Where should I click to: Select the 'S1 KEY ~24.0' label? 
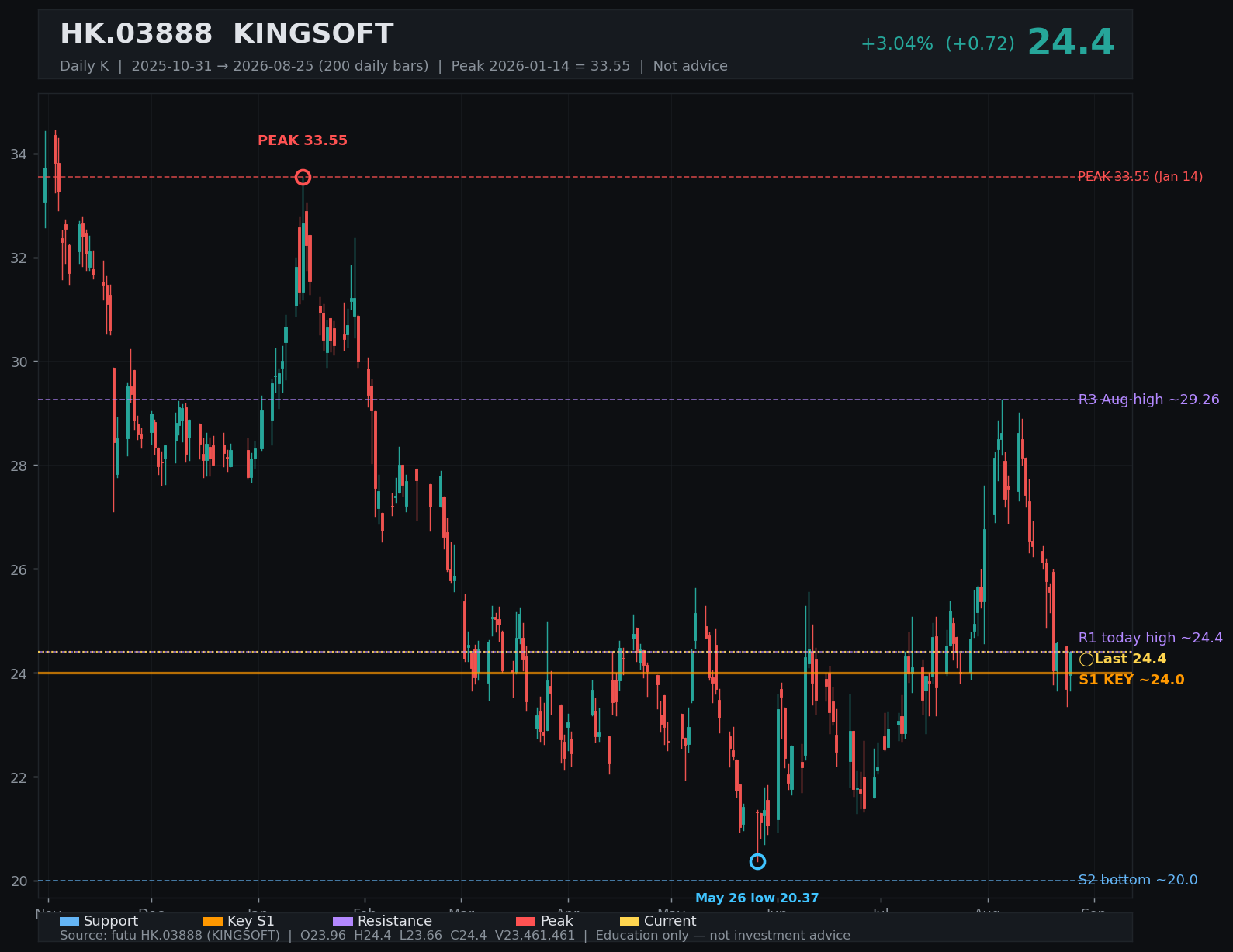pyautogui.click(x=1131, y=680)
